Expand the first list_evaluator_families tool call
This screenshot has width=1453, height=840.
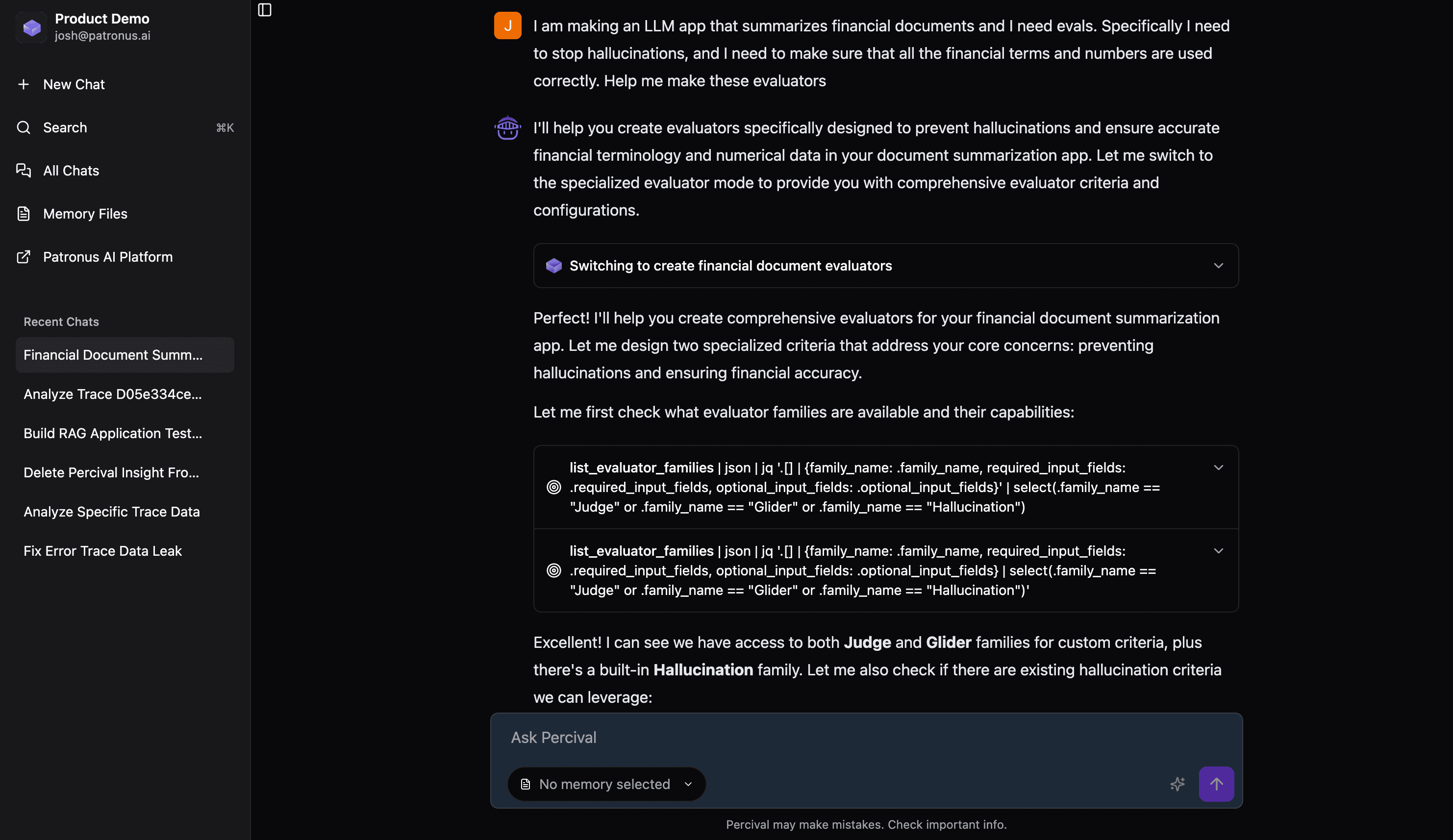(1218, 468)
